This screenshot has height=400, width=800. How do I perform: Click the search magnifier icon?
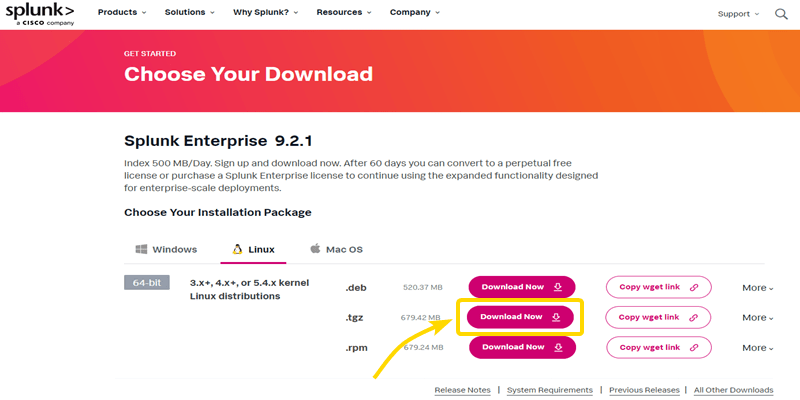coord(782,14)
